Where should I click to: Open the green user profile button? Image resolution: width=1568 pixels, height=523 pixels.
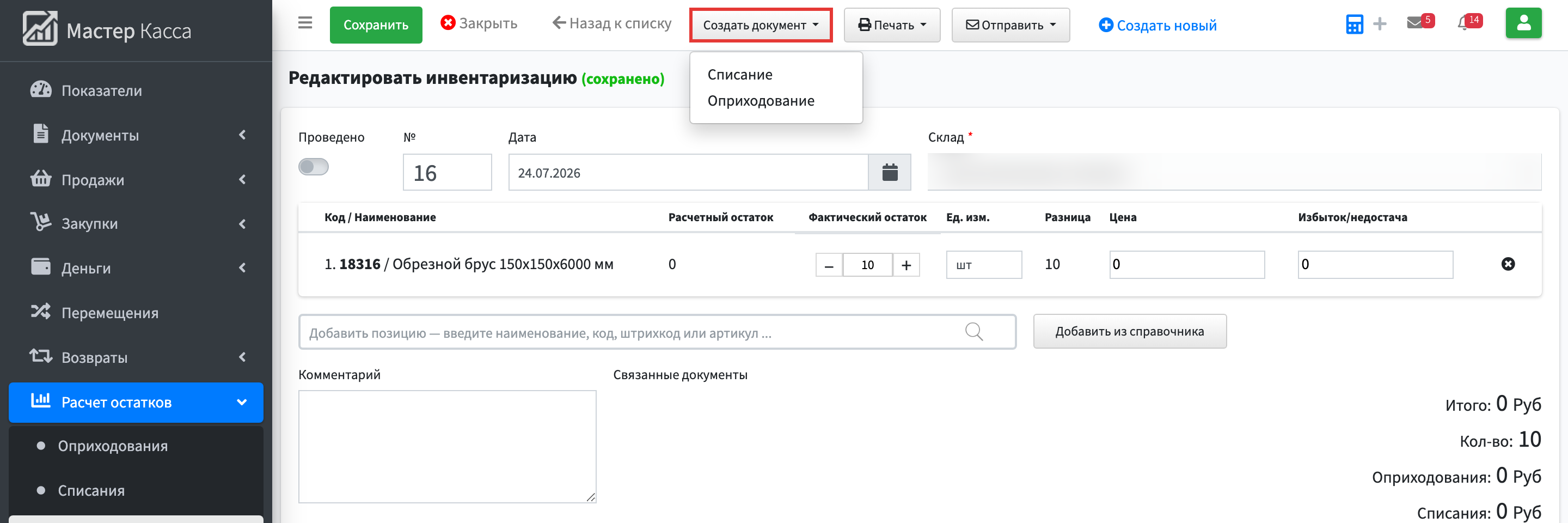(1523, 23)
